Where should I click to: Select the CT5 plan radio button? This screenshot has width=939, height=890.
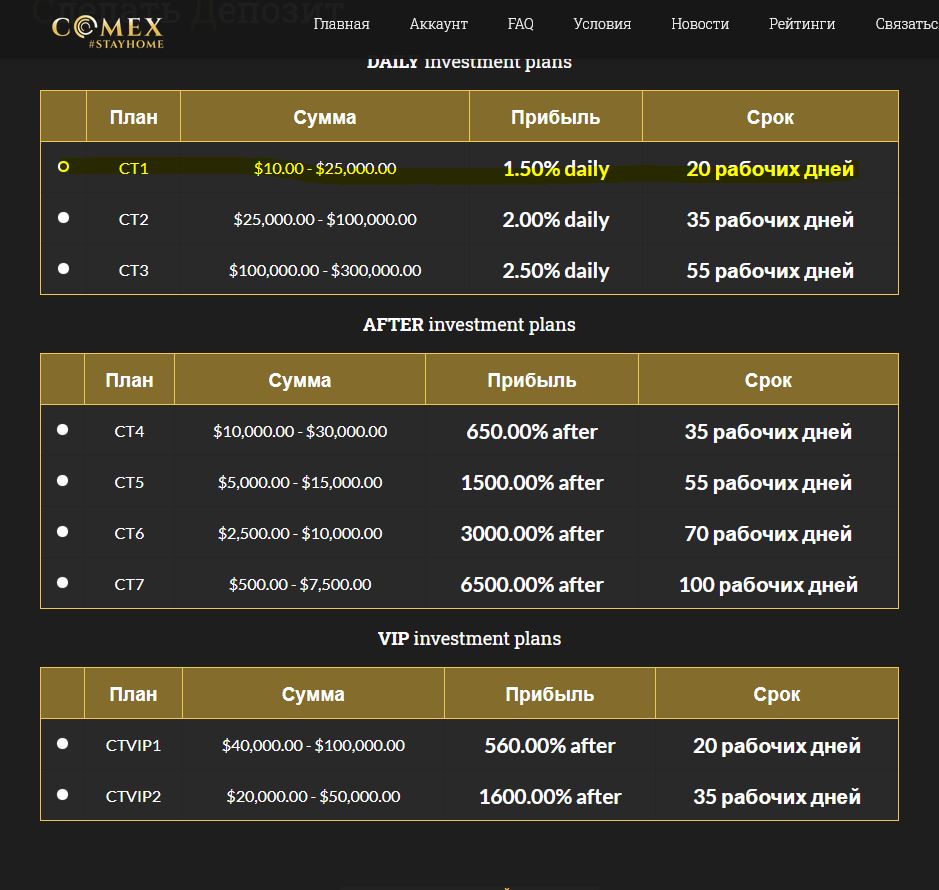pyautogui.click(x=63, y=480)
